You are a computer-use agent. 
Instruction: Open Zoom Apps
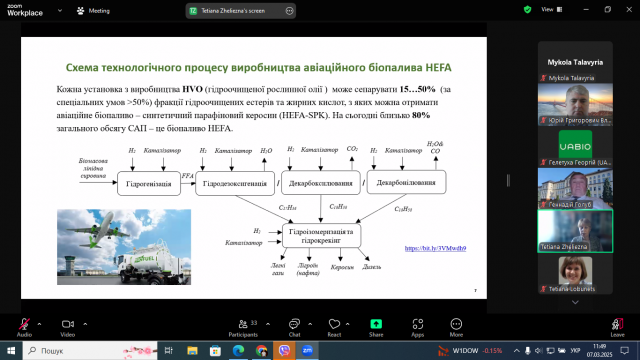pyautogui.click(x=418, y=327)
